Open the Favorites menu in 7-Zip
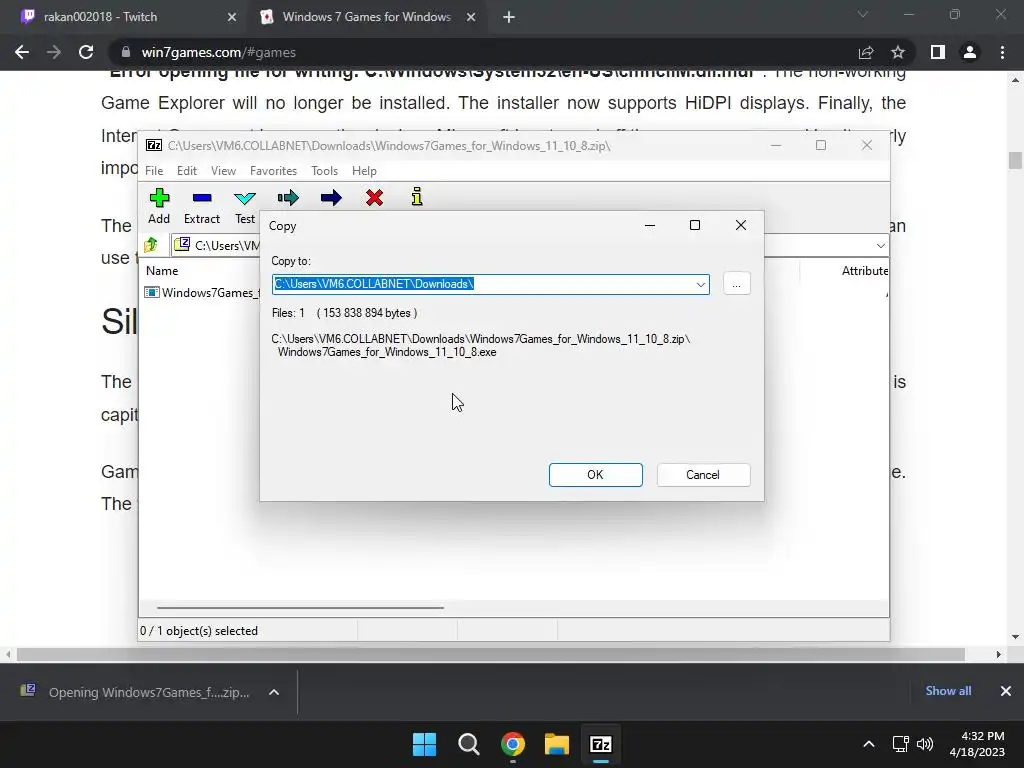Screen dimensions: 1024x768 tap(273, 170)
